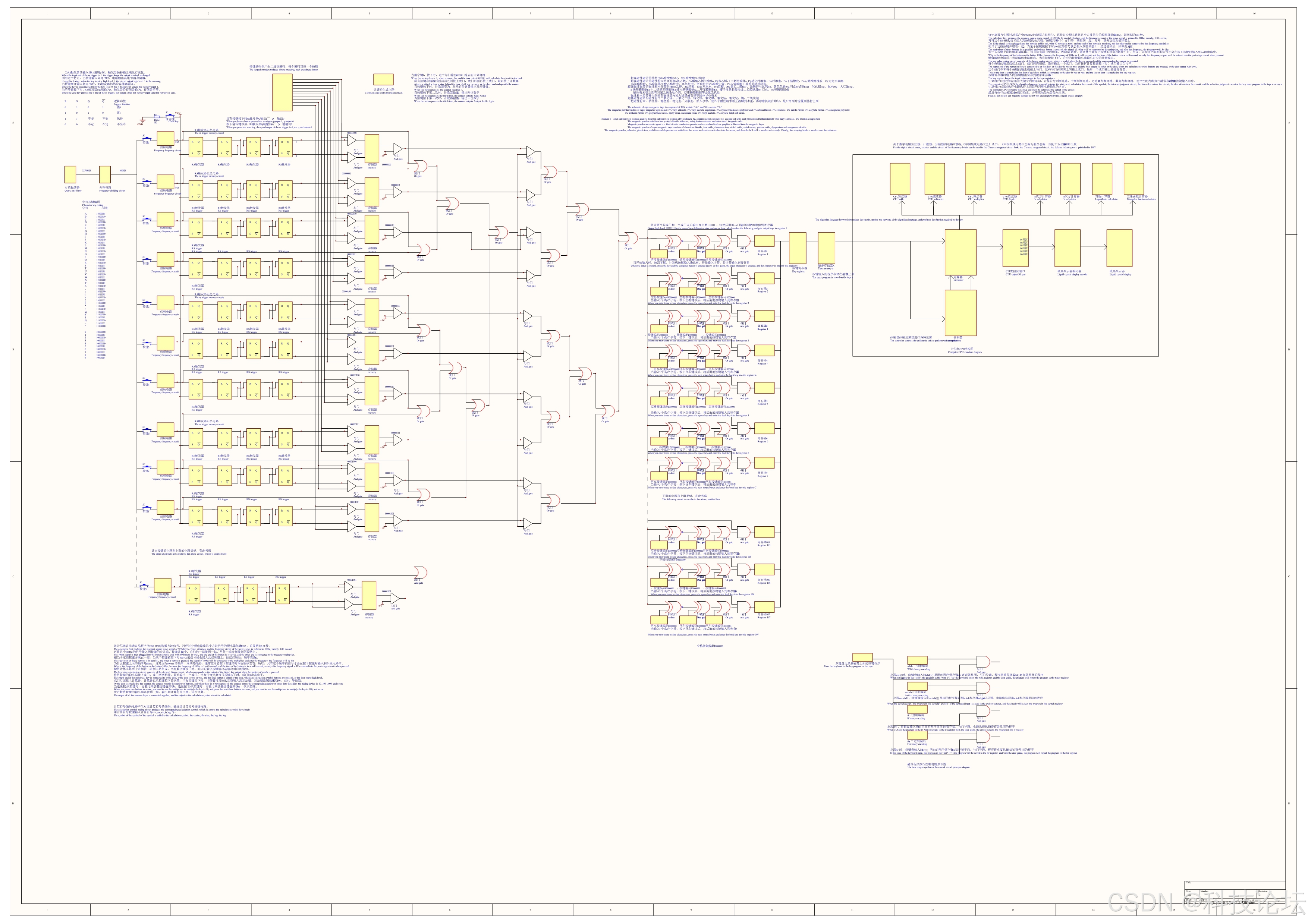This screenshot has width=1308, height=924.
Task: Click the CPU multiplier block
Action: click(975, 179)
